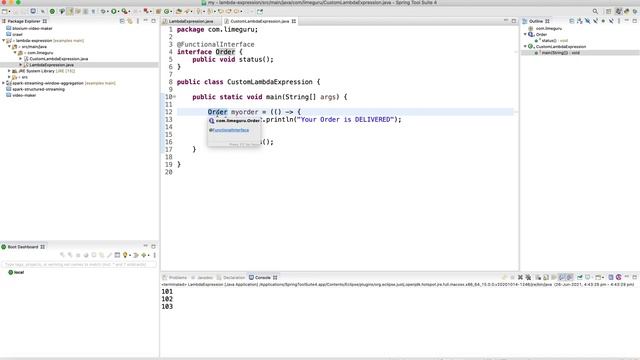Click Remove All Terminated Launches icon
Viewport: 640px width, 360px height.
pyautogui.click(x=528, y=278)
